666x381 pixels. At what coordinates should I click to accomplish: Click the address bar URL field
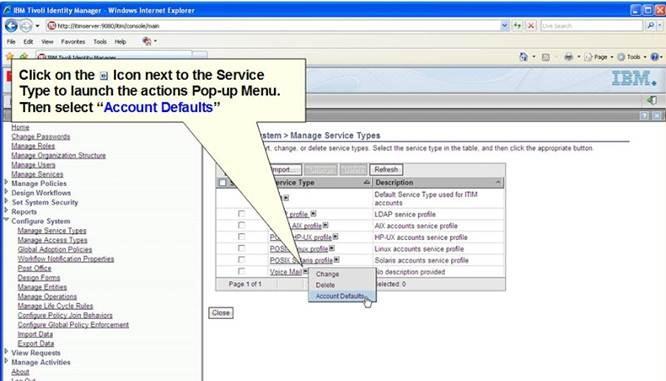(272, 26)
